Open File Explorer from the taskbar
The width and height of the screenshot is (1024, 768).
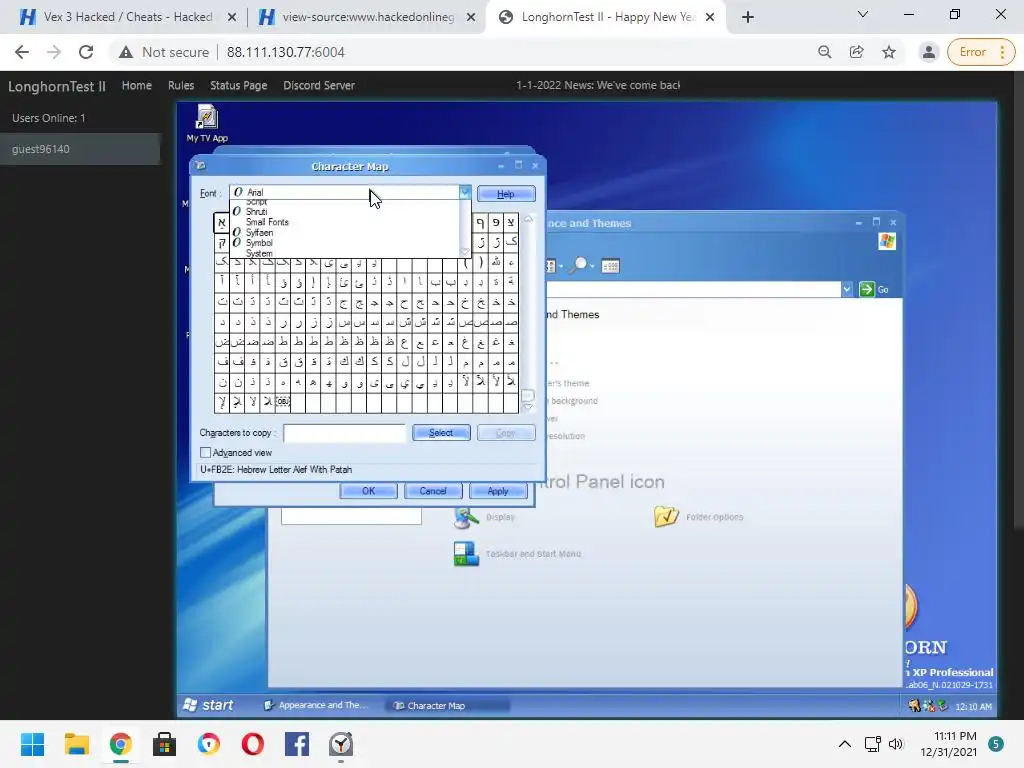(76, 744)
